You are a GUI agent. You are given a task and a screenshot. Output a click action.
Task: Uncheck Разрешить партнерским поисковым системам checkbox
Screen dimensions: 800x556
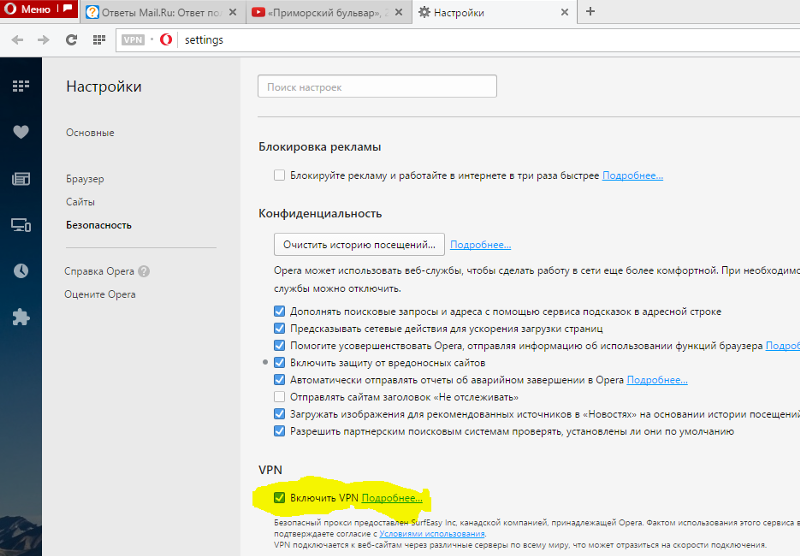279,431
